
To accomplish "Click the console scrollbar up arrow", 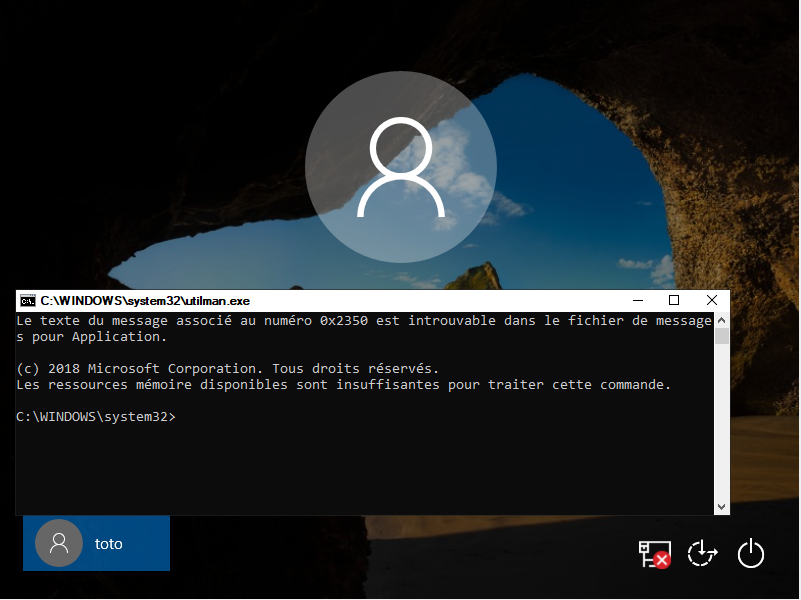I will click(721, 320).
